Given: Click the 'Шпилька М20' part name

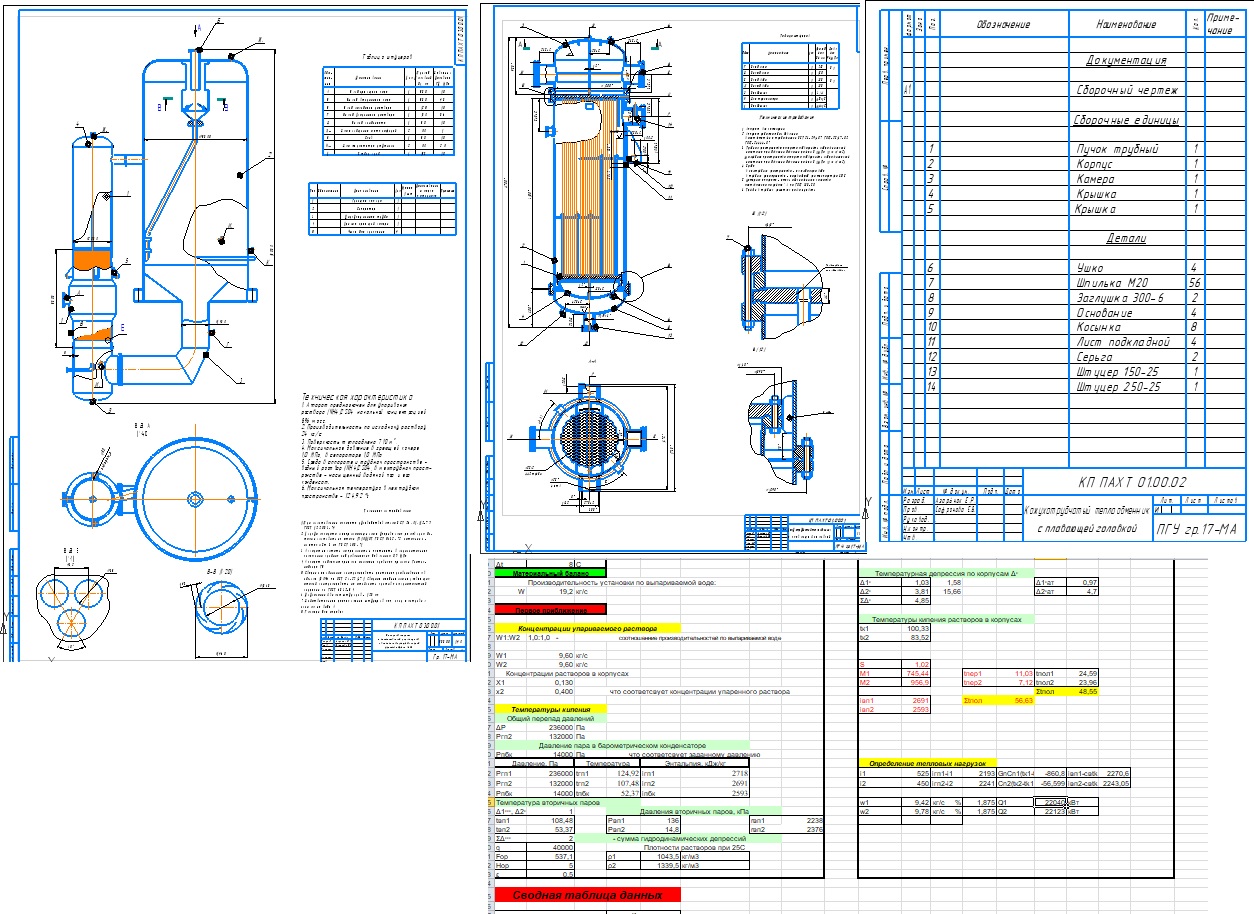Looking at the screenshot, I should 1112,283.
